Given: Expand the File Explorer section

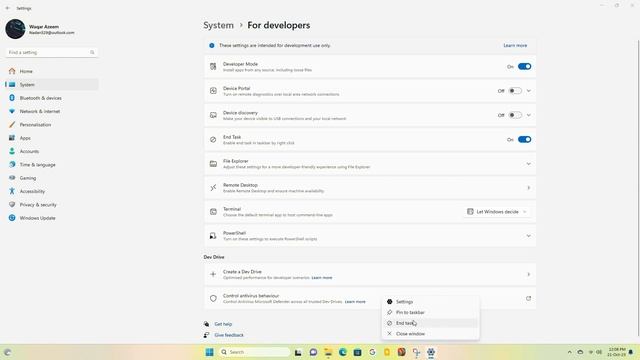Looking at the screenshot, I should (x=529, y=164).
